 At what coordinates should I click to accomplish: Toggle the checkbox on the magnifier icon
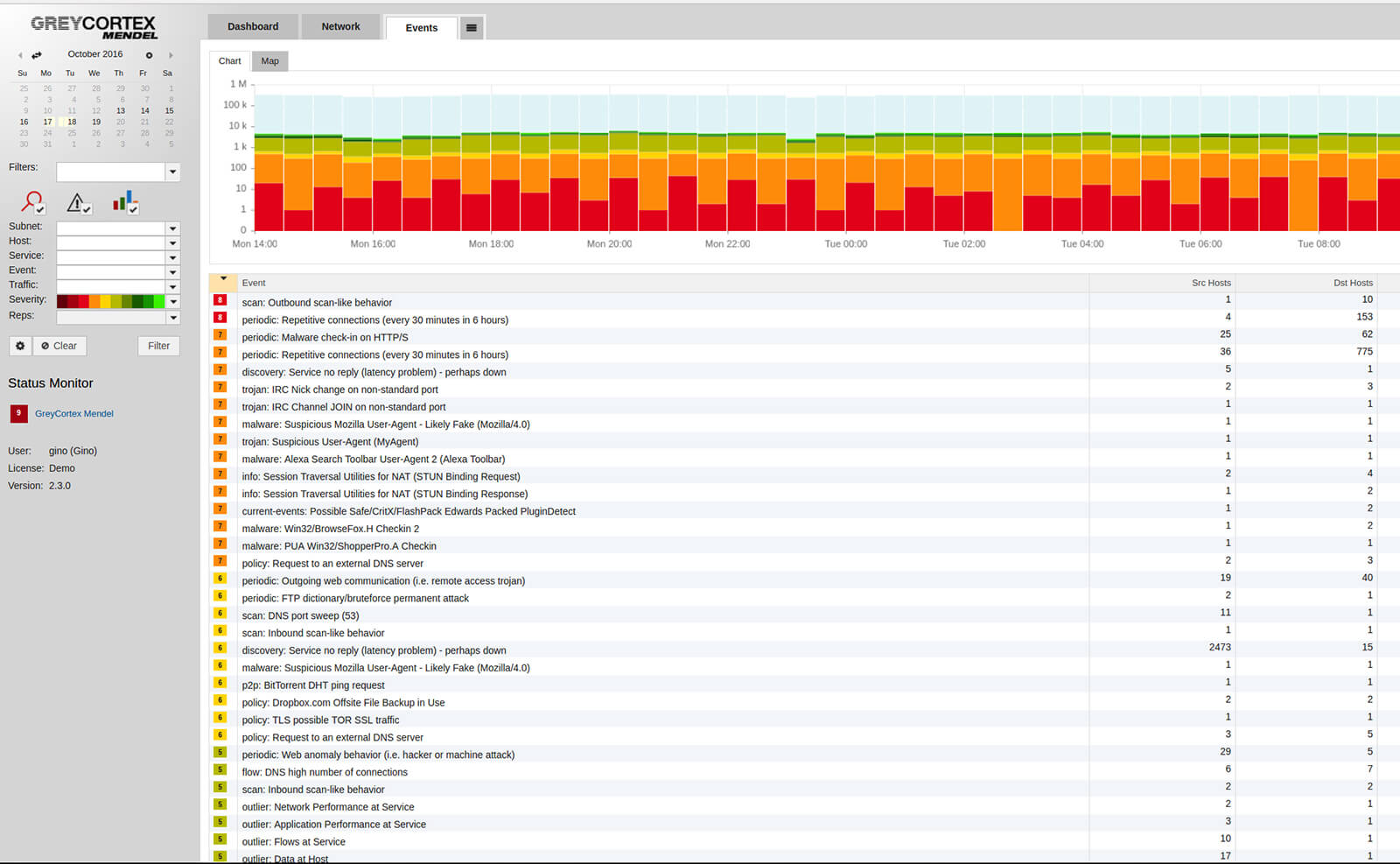40,210
